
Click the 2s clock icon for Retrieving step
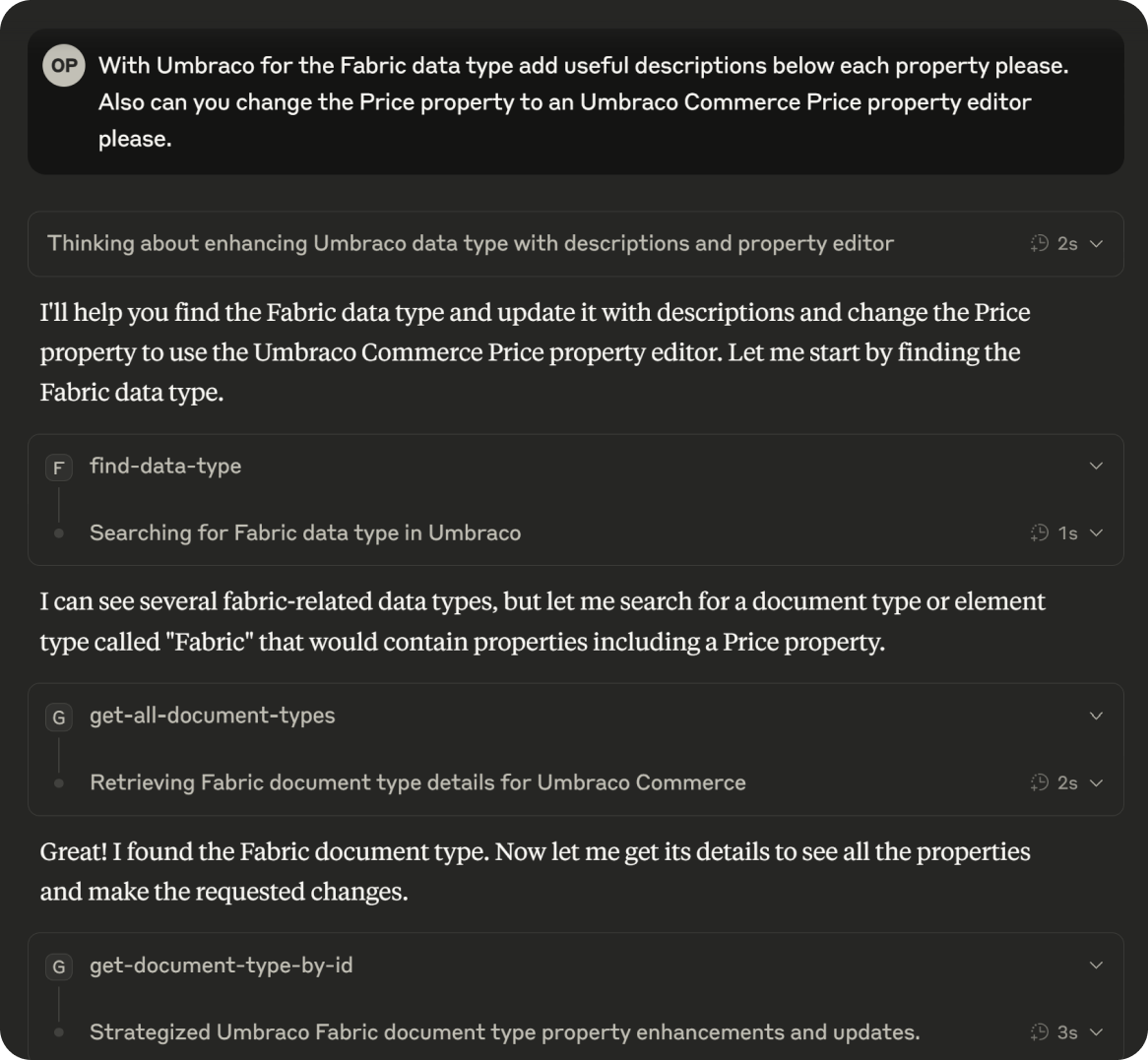[1040, 782]
